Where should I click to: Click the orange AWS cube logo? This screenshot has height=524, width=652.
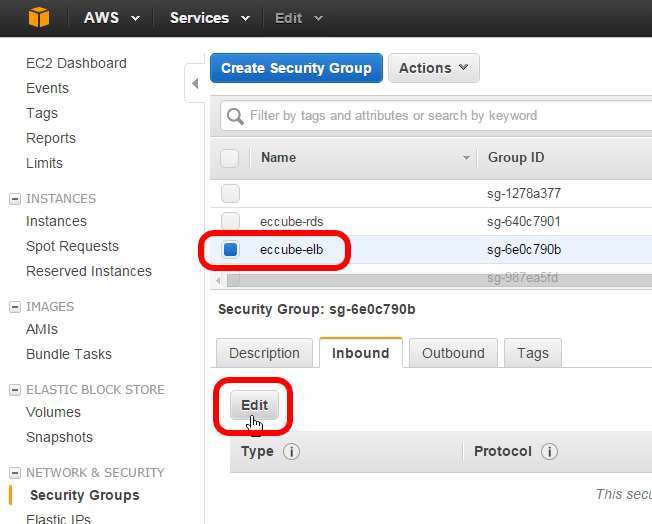39,17
